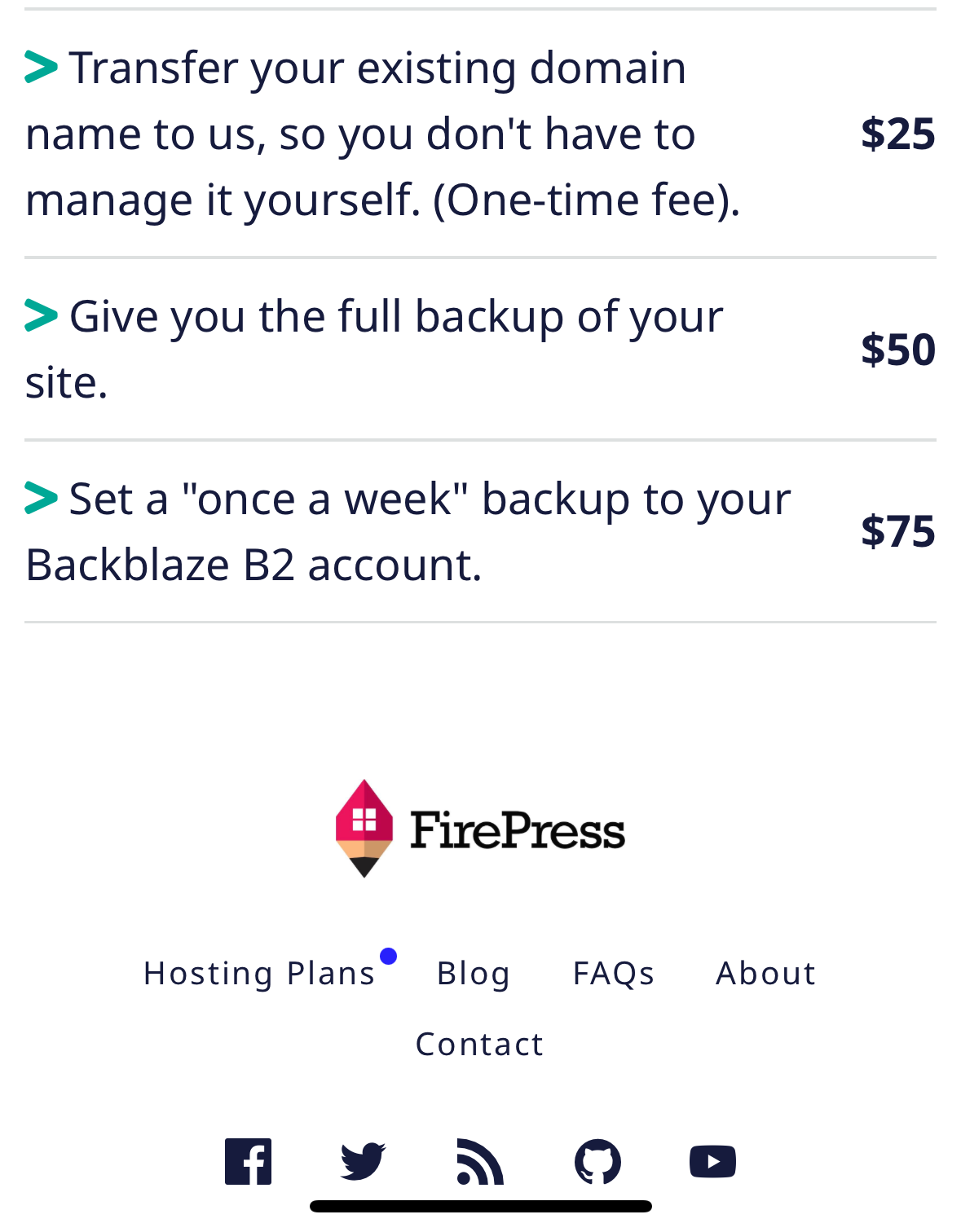This screenshot has width=961, height=1232.
Task: Select the $50 price for full backup
Action: (x=898, y=349)
